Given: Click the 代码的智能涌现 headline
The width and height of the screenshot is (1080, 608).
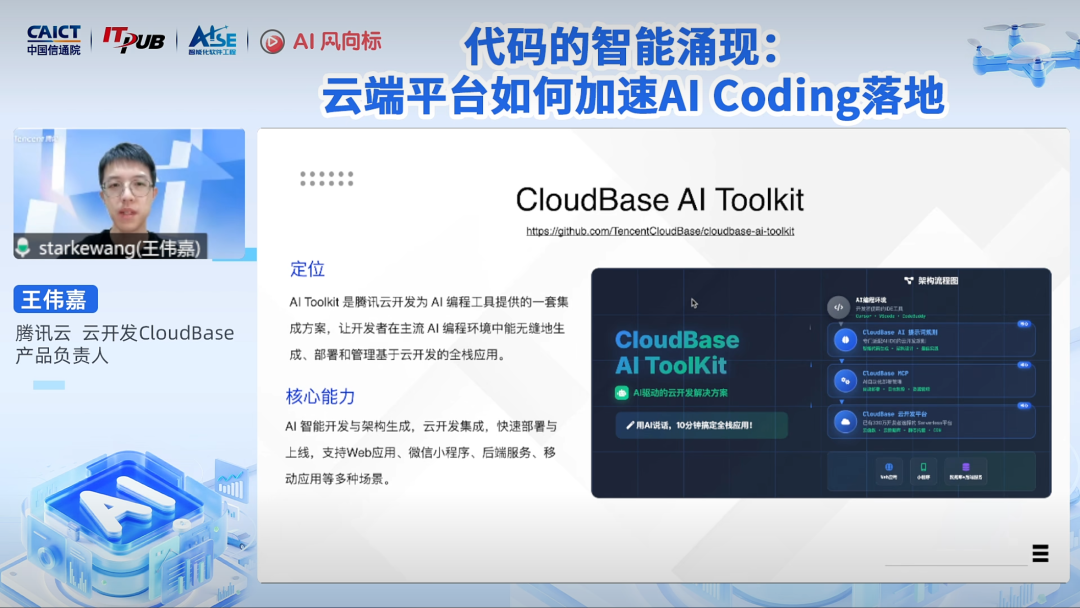Looking at the screenshot, I should pos(621,47).
